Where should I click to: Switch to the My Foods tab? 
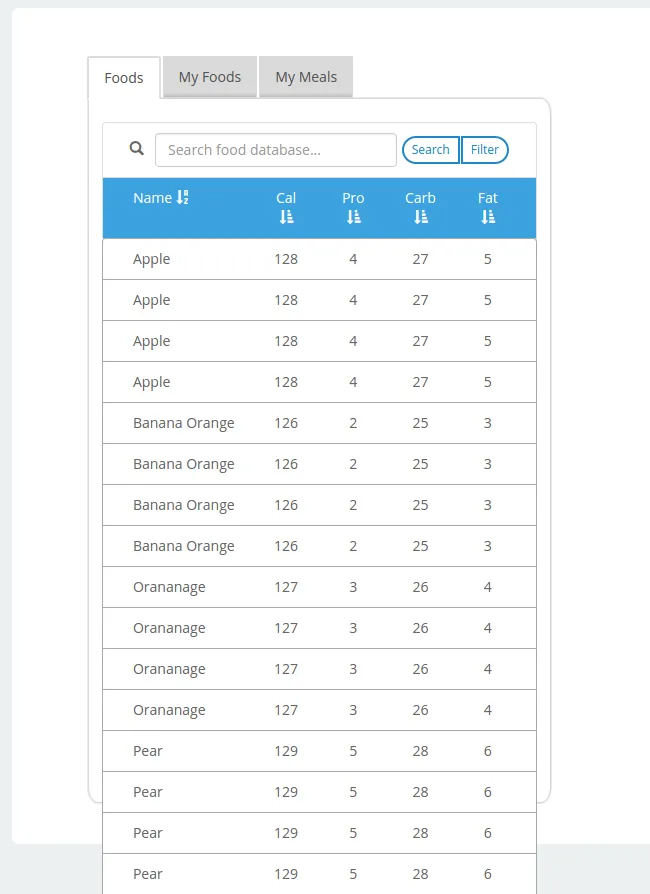[x=210, y=77]
